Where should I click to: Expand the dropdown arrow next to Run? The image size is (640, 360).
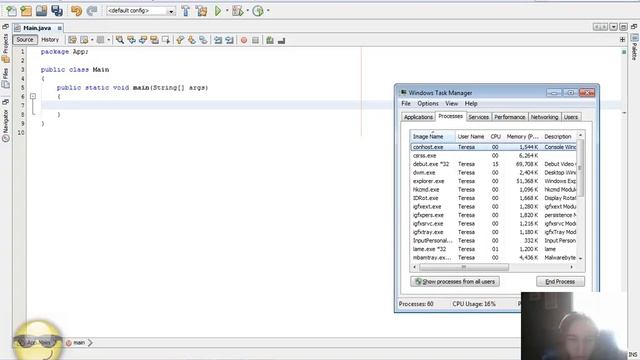point(227,11)
